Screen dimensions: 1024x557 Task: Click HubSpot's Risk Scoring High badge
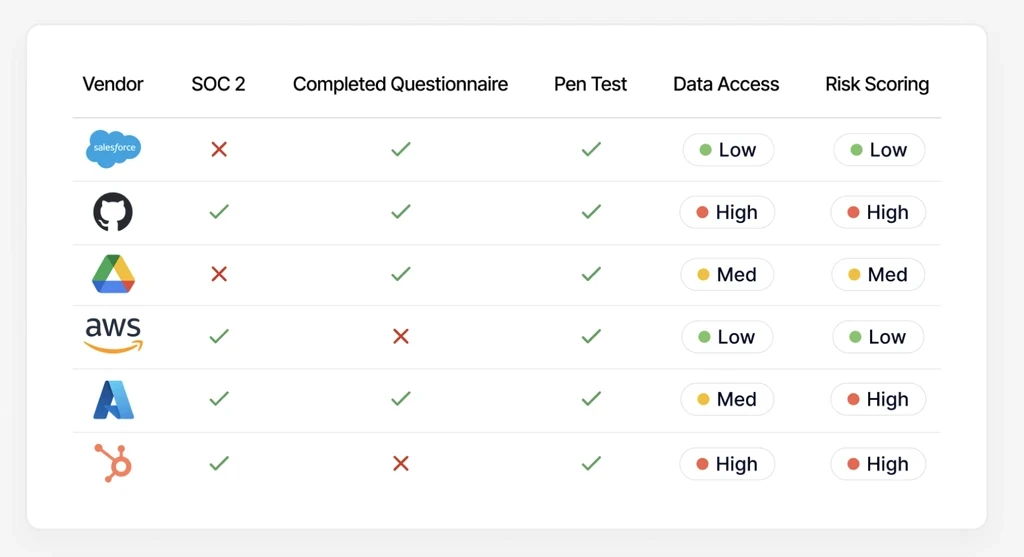[878, 464]
